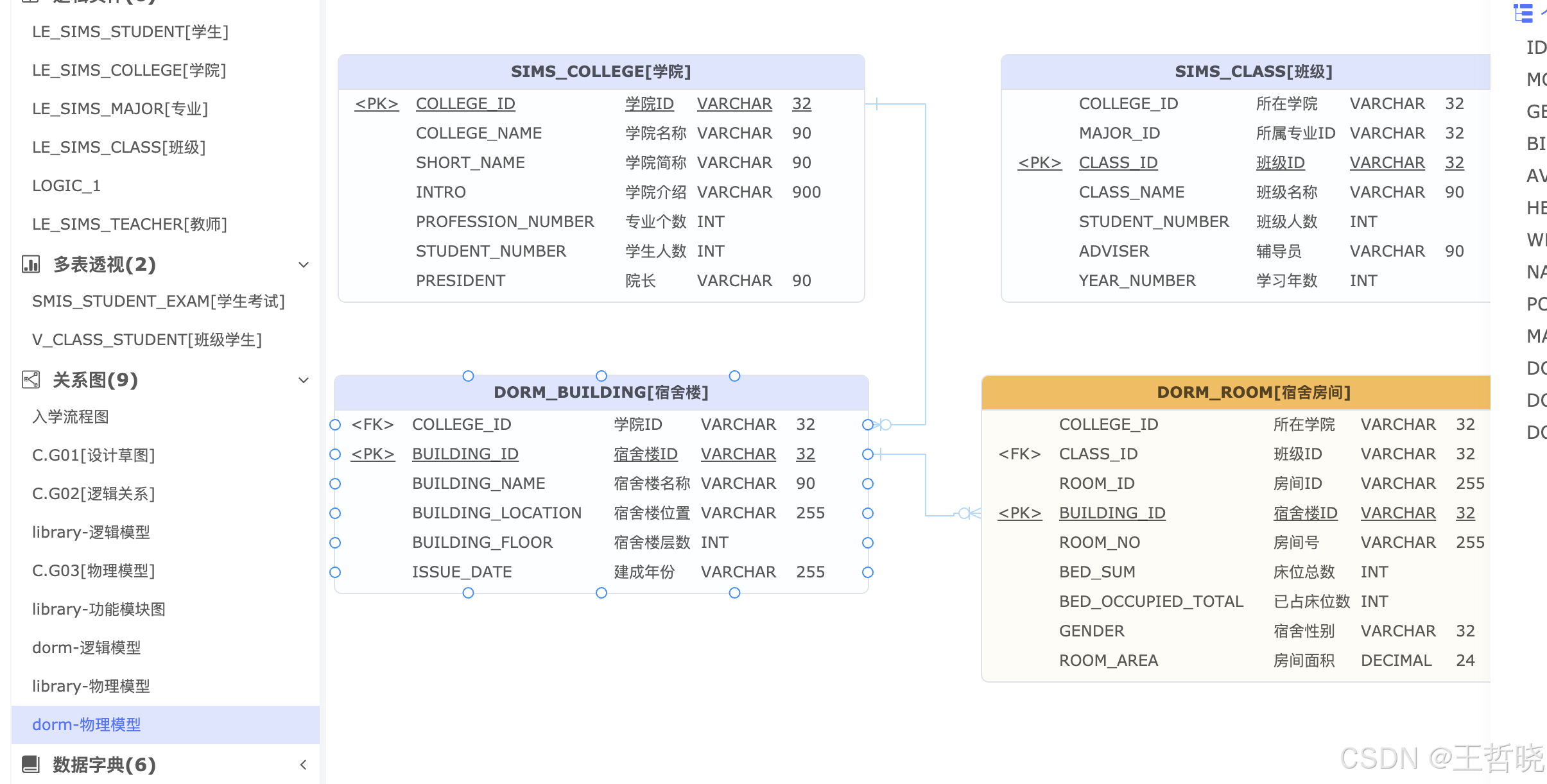Collapse the 多表透视(2) section
This screenshot has height=784, width=1547.
click(304, 264)
